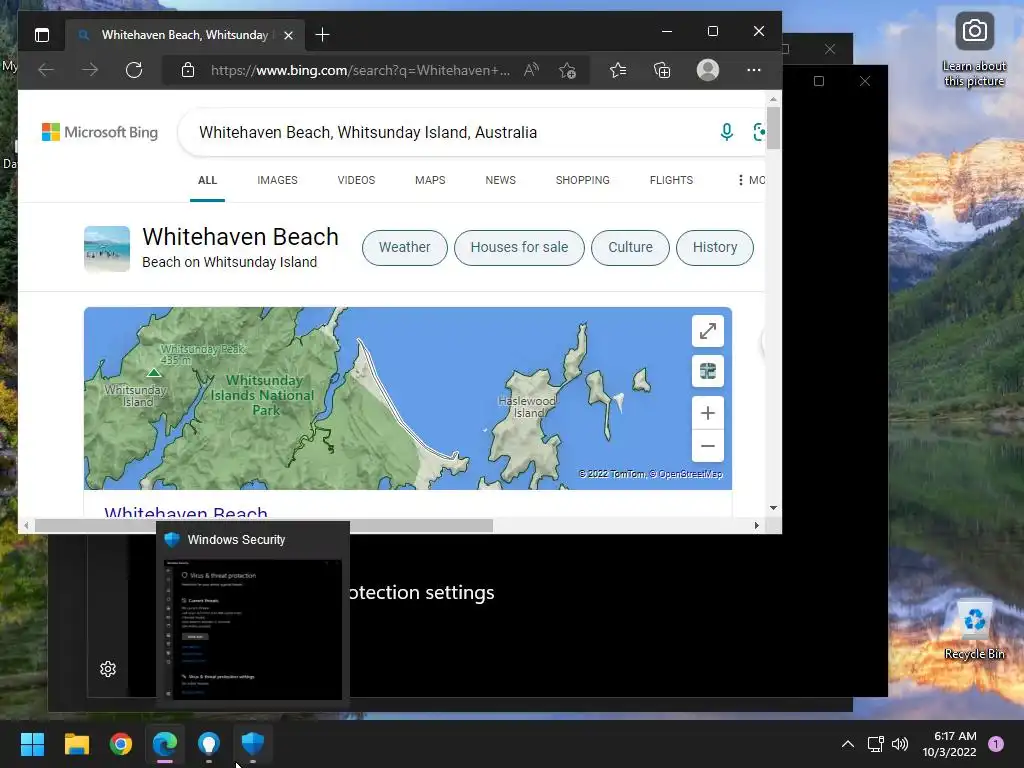This screenshot has width=1024, height=768.
Task: Click the Weather pill button
Action: tap(405, 248)
